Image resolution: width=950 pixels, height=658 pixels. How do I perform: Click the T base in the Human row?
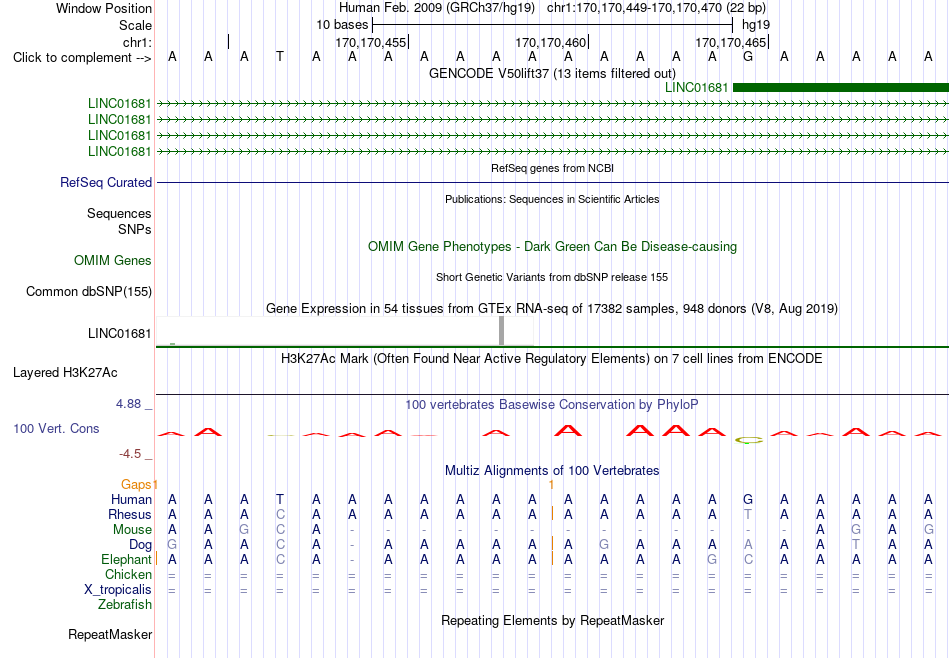point(280,499)
